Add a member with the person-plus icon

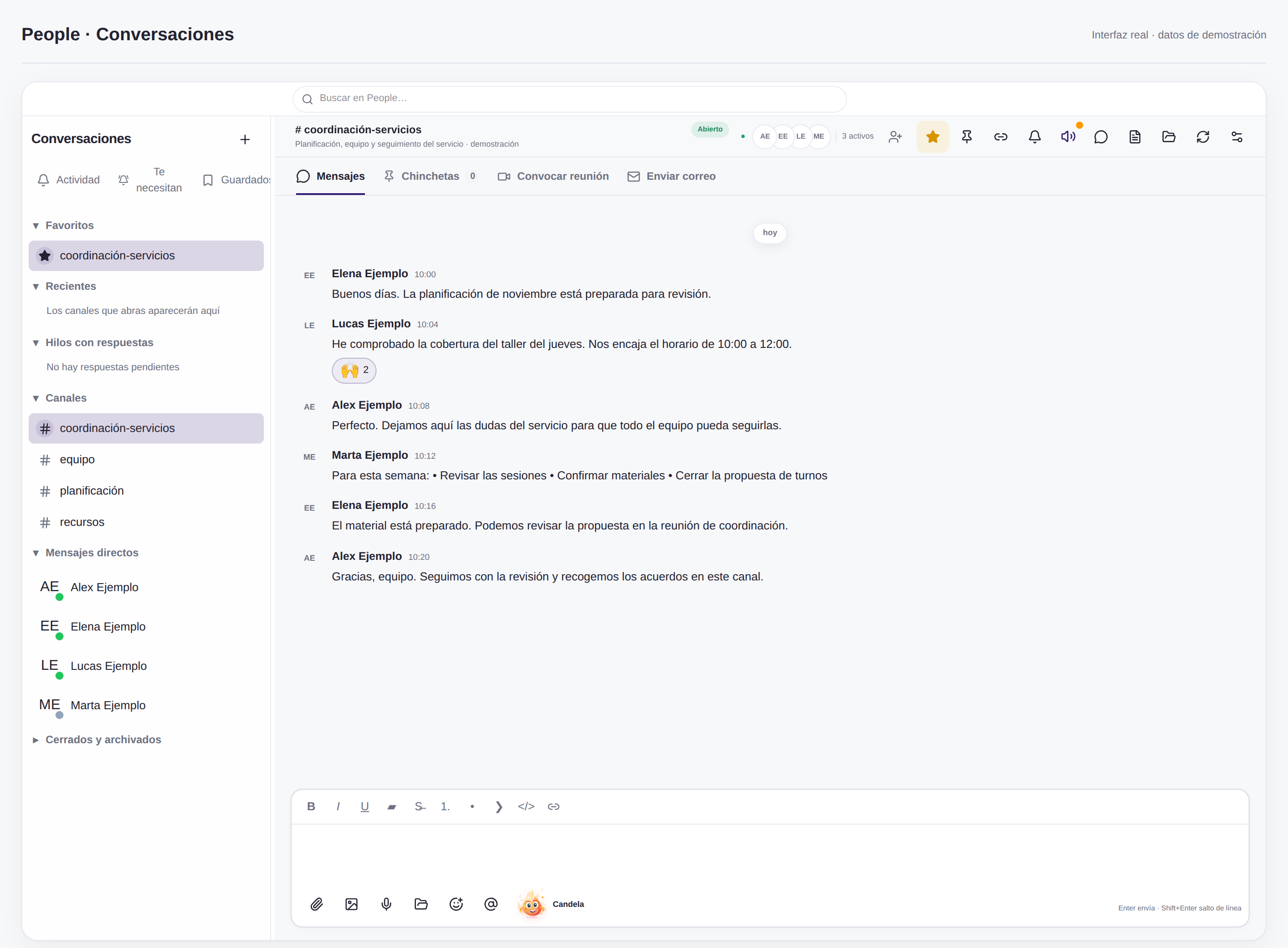pyautogui.click(x=895, y=136)
